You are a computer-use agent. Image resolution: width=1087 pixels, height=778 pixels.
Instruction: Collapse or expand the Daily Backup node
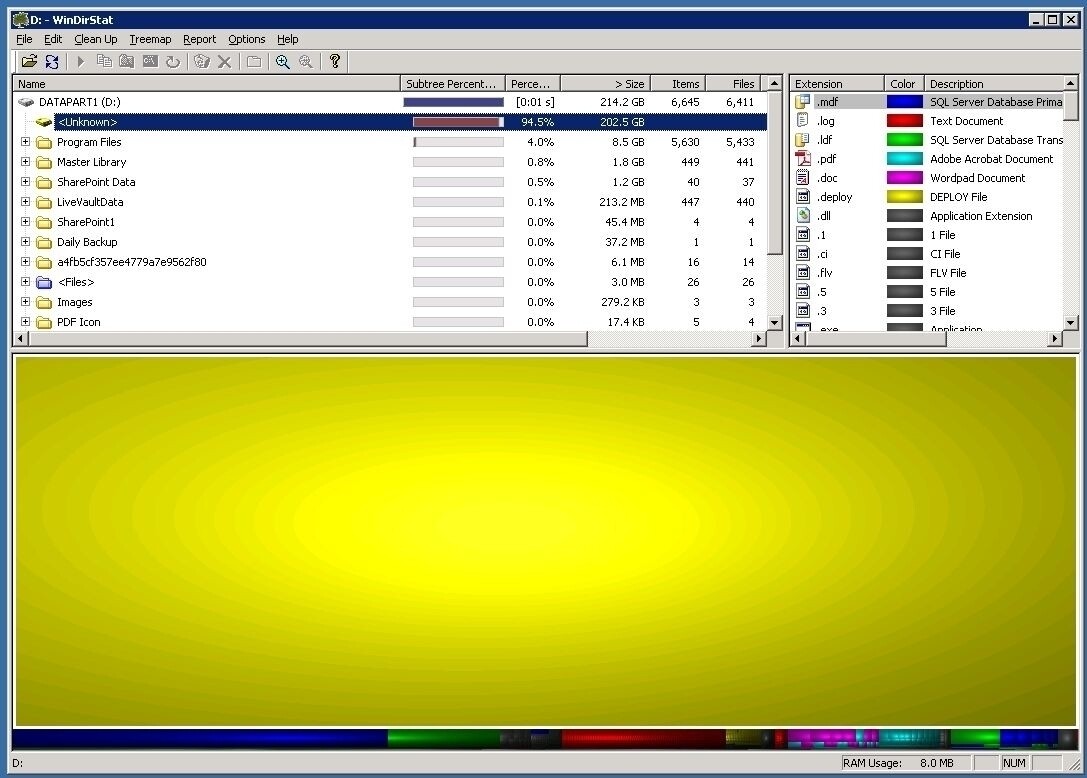24,242
